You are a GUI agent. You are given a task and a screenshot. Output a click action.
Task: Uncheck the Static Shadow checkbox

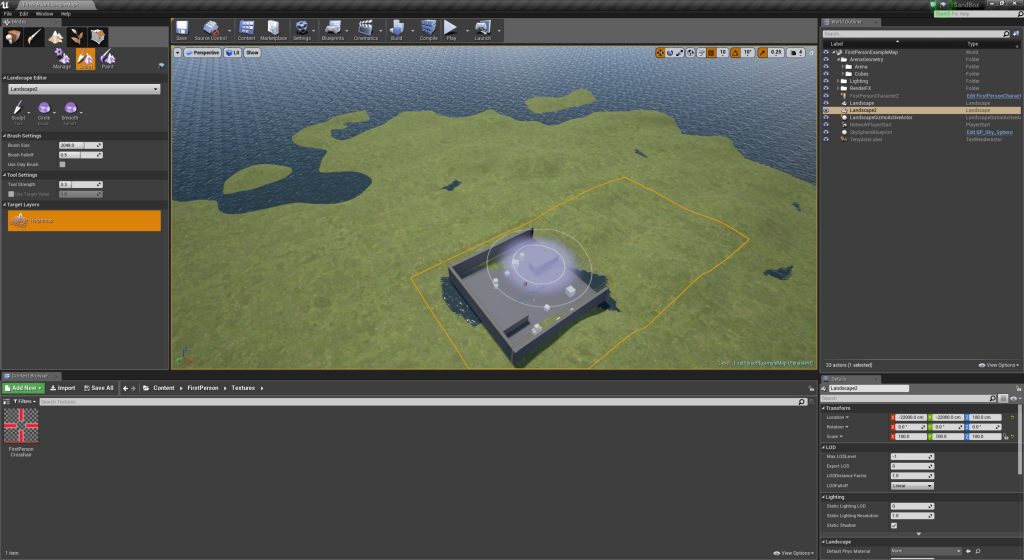(894, 525)
